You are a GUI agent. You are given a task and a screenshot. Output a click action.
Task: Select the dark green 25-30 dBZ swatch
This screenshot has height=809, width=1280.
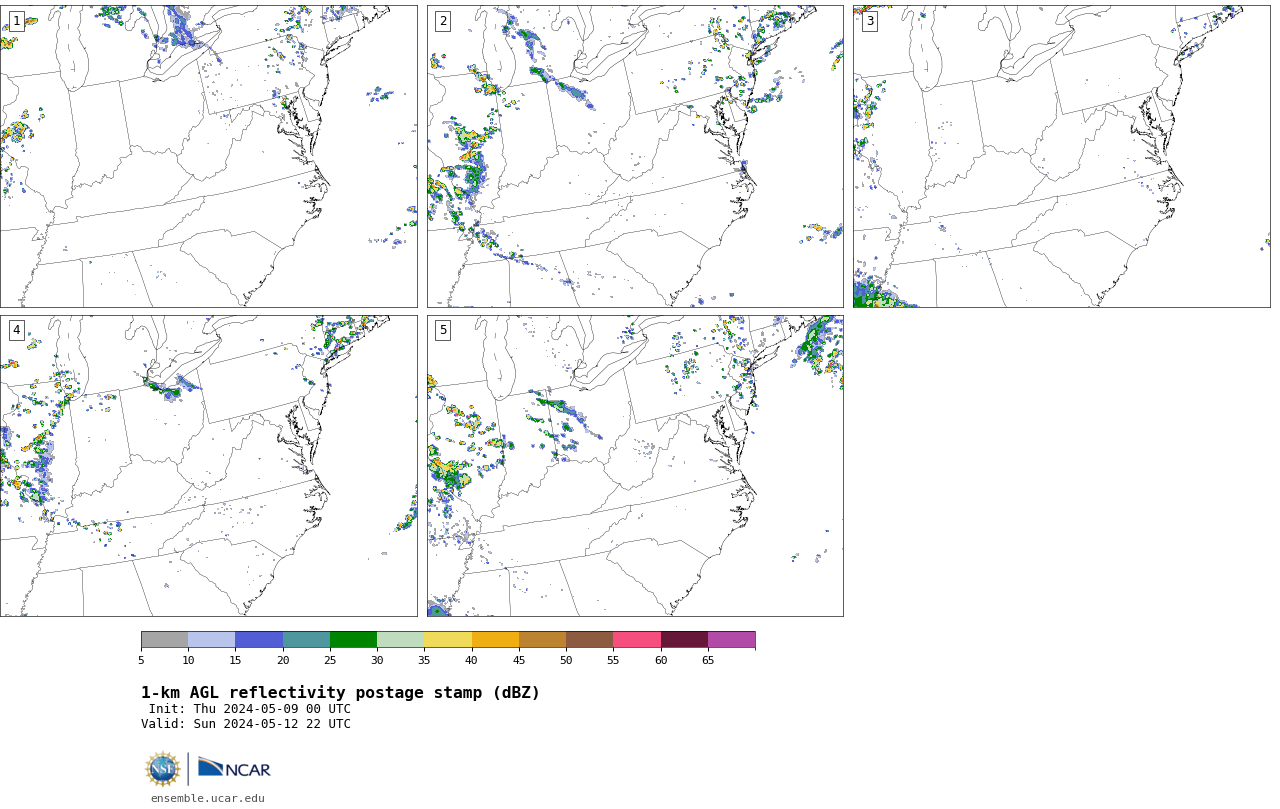pyautogui.click(x=353, y=640)
